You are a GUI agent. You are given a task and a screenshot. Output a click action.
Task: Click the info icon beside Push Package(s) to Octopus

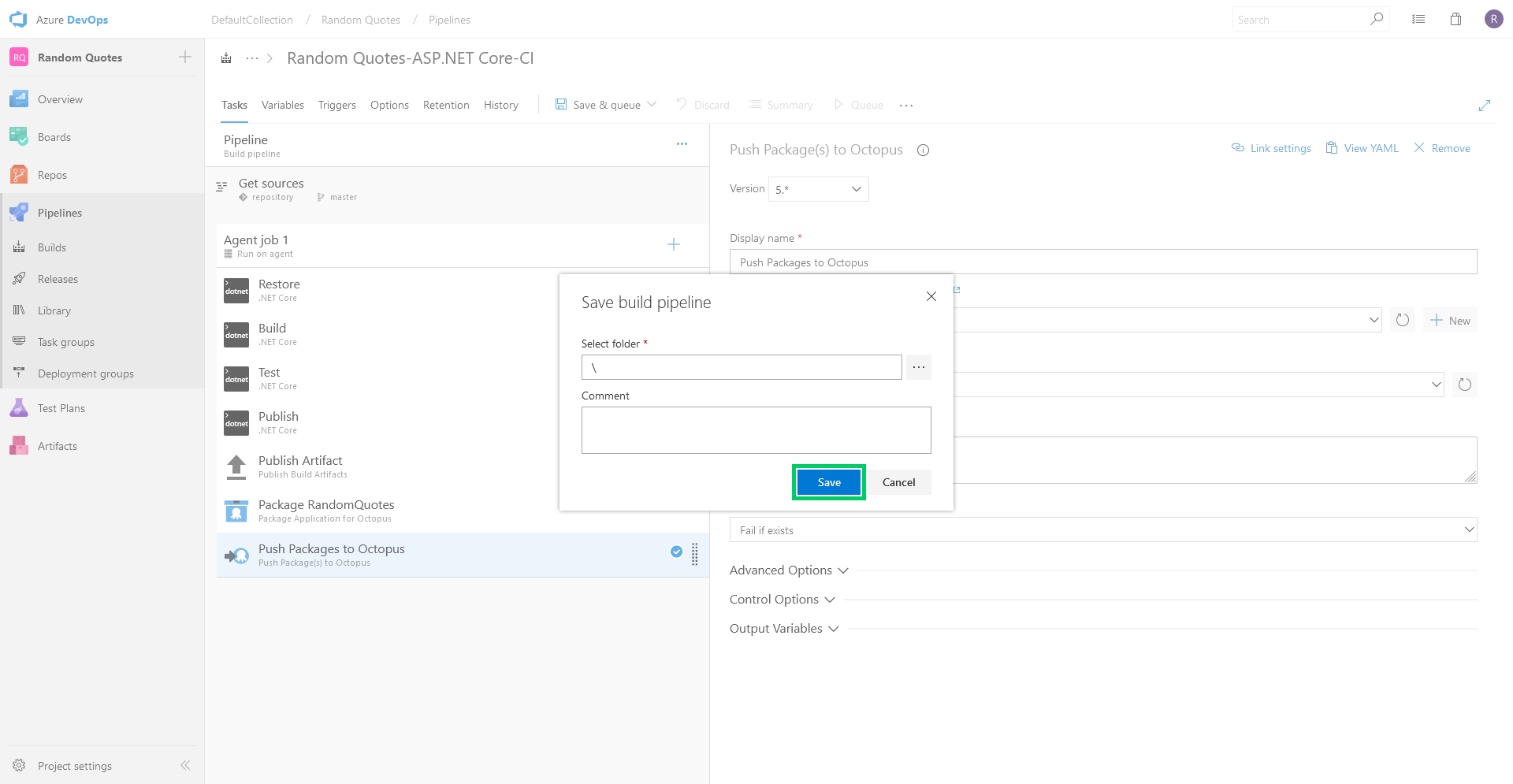pyautogui.click(x=924, y=150)
